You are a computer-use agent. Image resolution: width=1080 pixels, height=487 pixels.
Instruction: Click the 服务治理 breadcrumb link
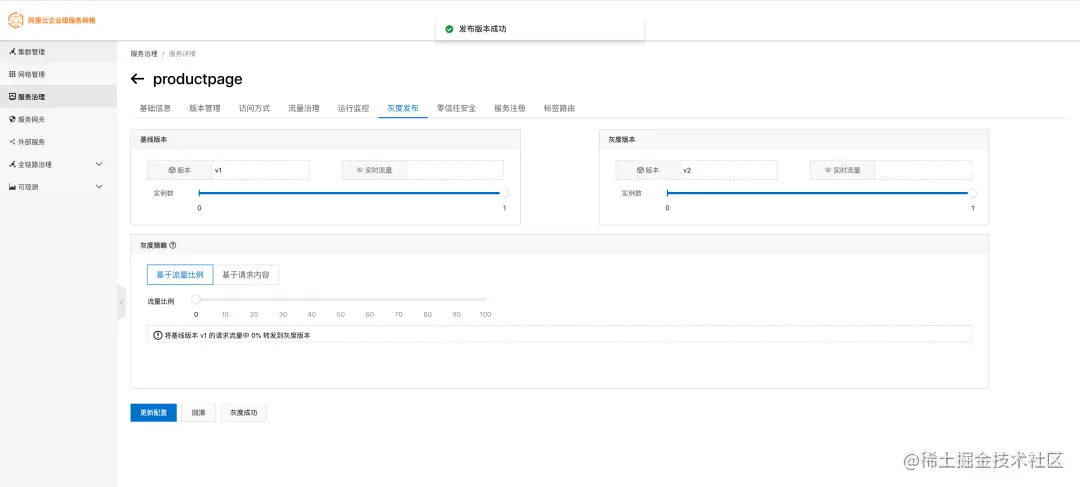tap(144, 54)
